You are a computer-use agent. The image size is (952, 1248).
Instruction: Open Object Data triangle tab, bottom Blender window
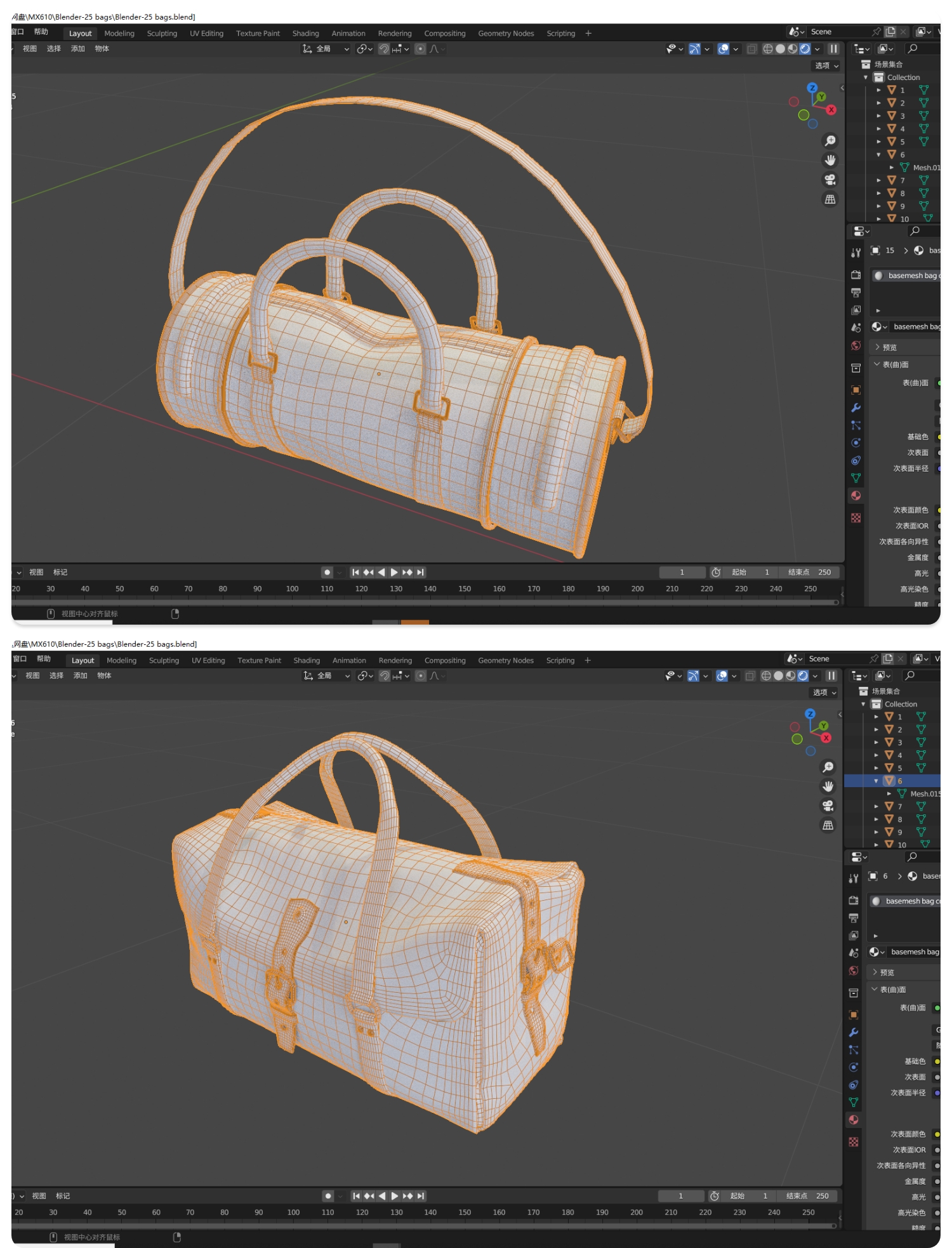tap(854, 1103)
